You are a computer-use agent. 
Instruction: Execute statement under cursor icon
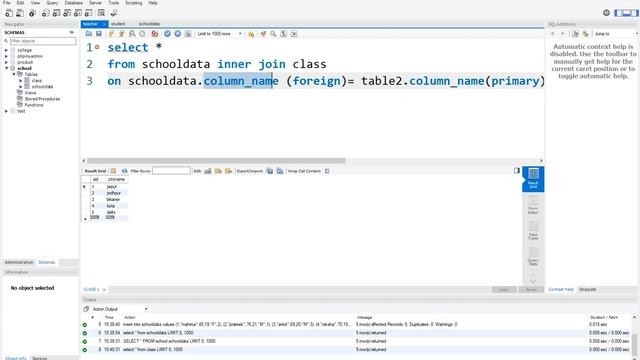point(121,34)
